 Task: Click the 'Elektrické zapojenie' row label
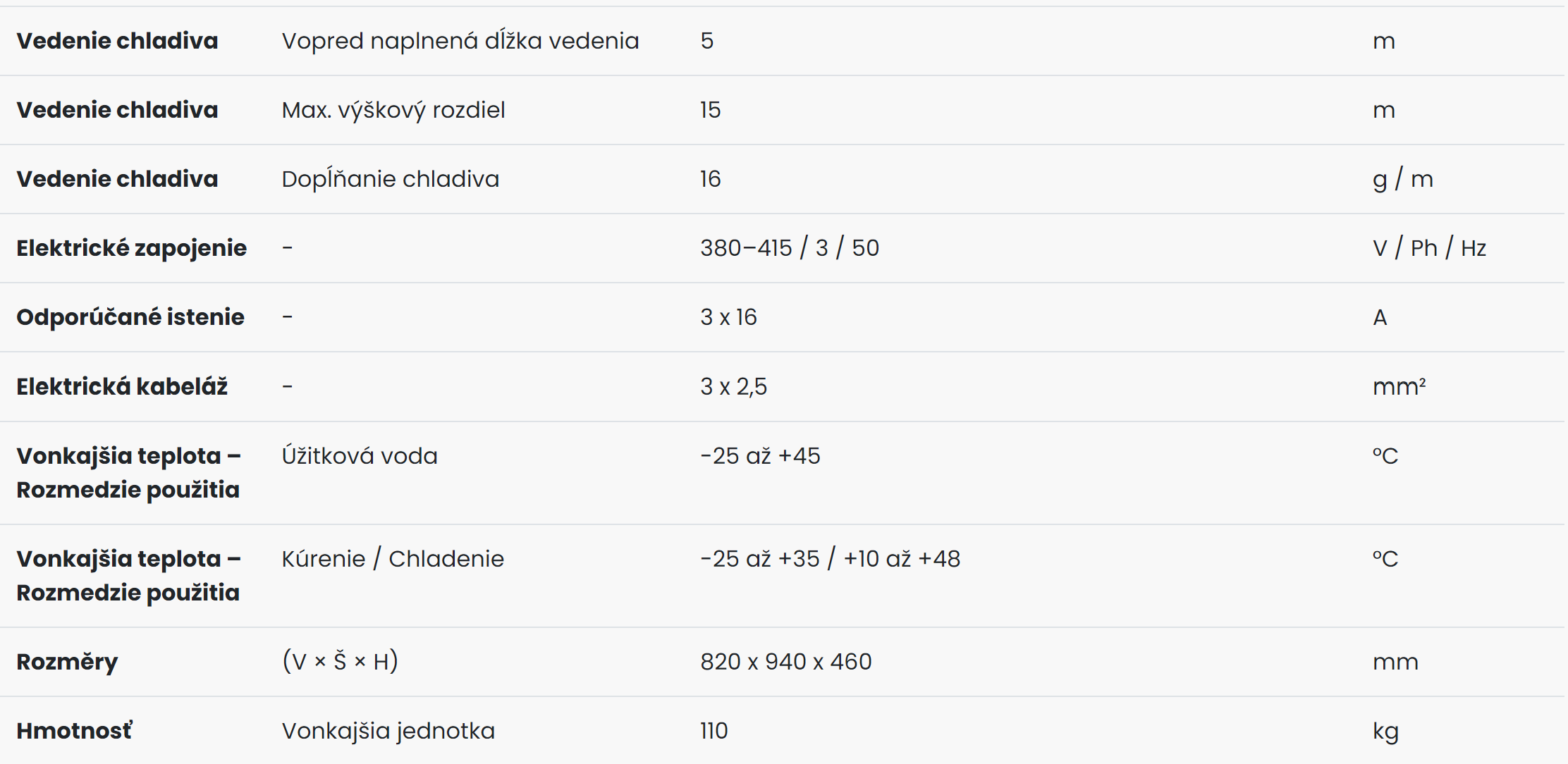(132, 248)
